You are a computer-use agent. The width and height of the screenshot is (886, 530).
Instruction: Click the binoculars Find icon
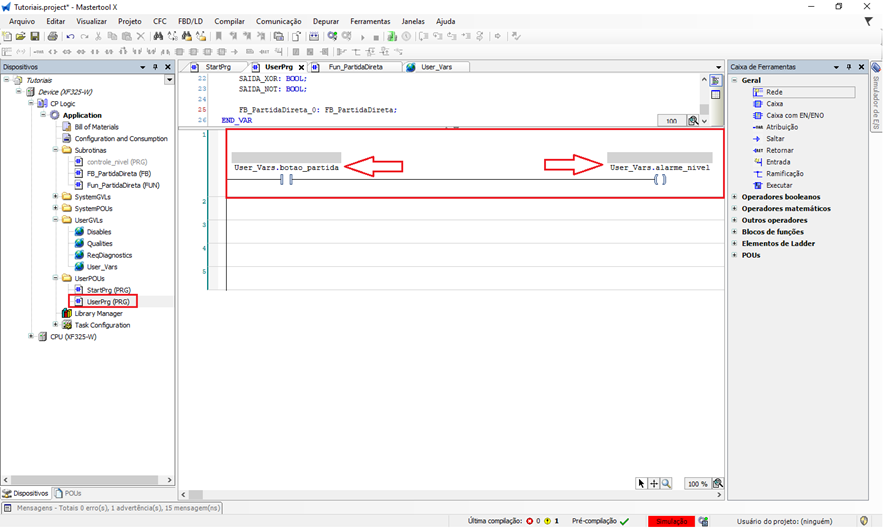click(x=158, y=36)
